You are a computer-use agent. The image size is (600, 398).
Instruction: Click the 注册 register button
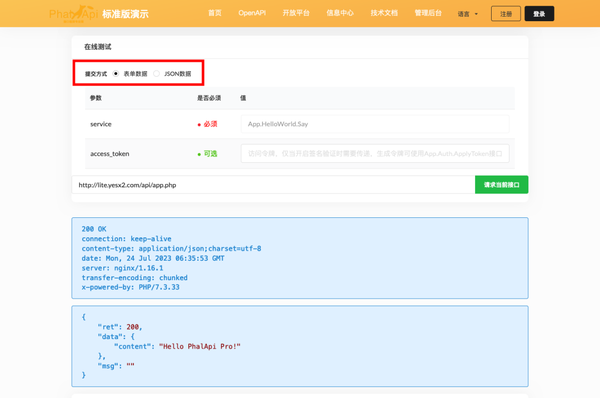pyautogui.click(x=506, y=14)
